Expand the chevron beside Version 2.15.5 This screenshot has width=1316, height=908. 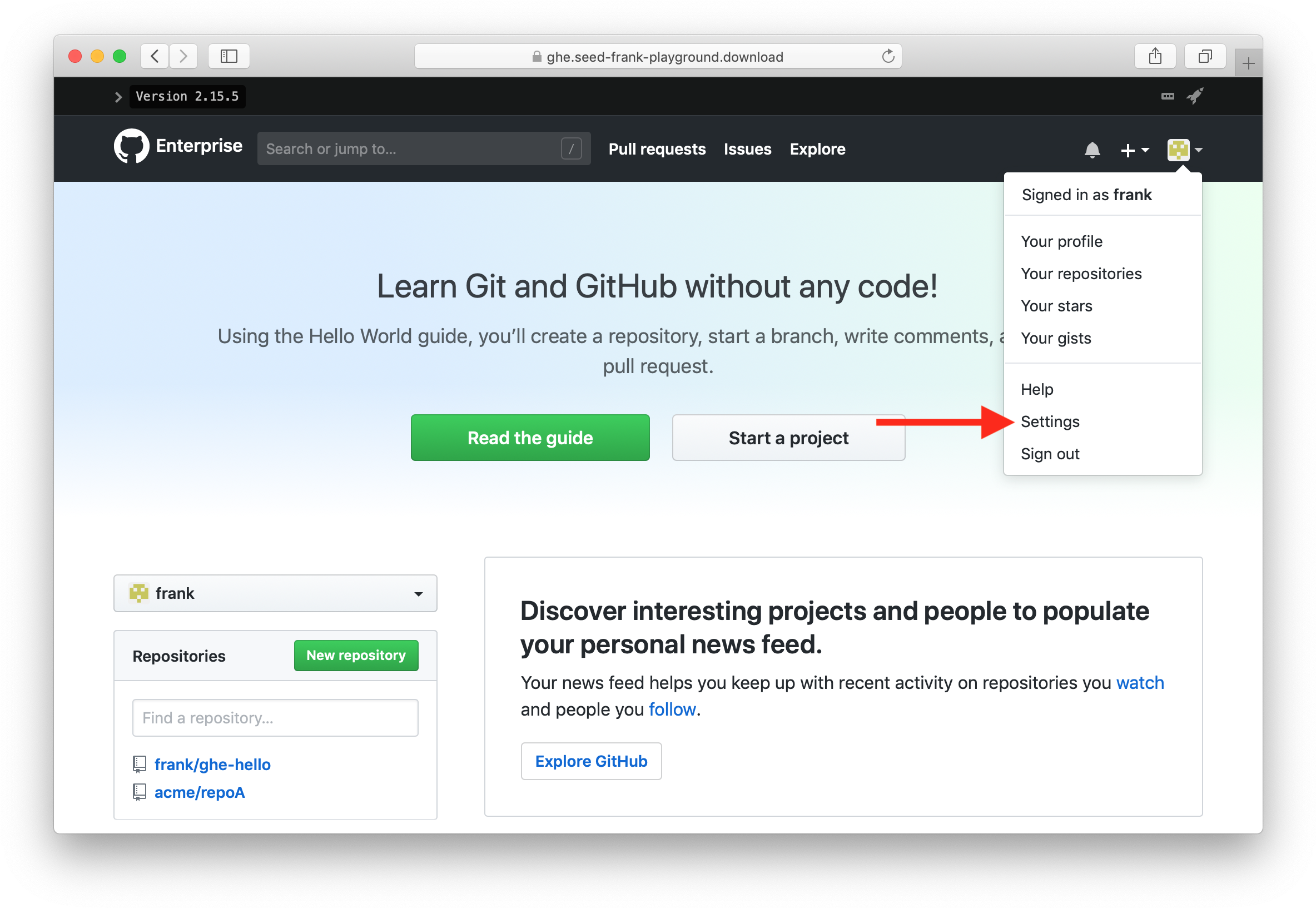[x=118, y=97]
